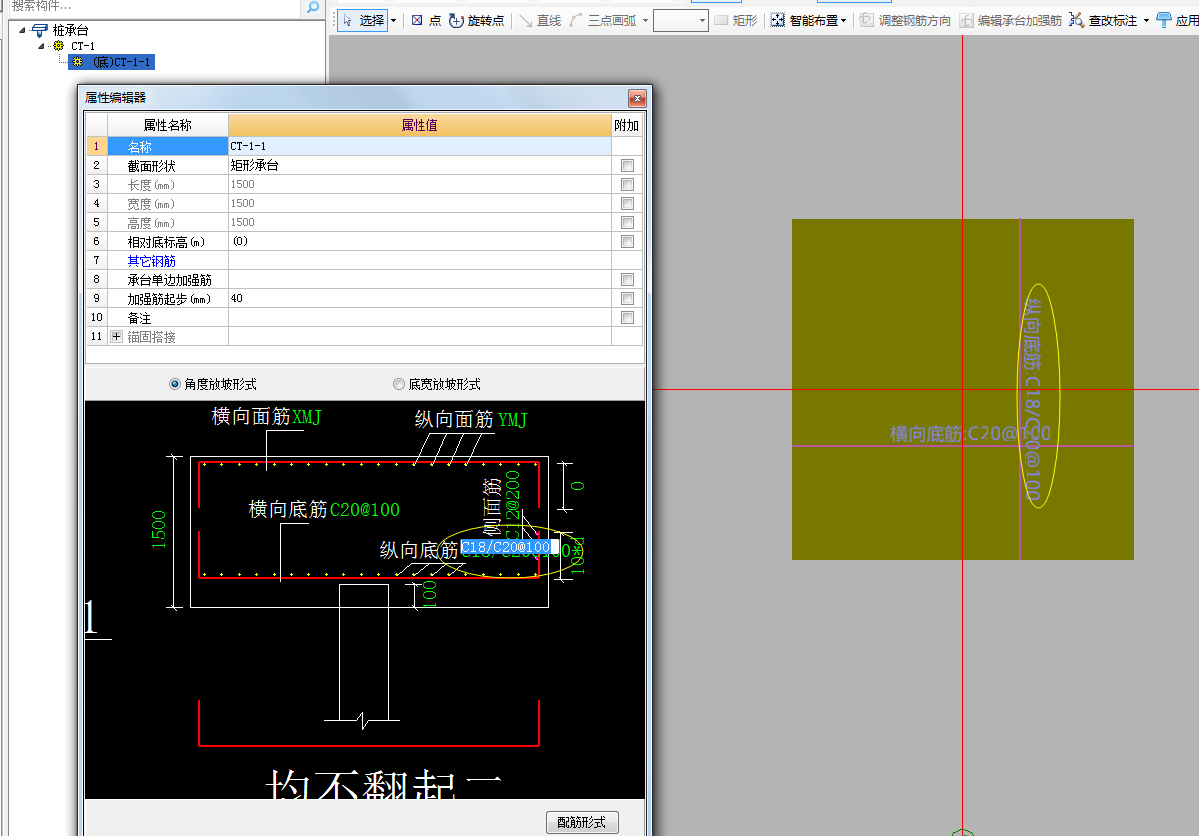Select the 桩承台 tree item
Screen dimensions: 1199x836
point(70,31)
